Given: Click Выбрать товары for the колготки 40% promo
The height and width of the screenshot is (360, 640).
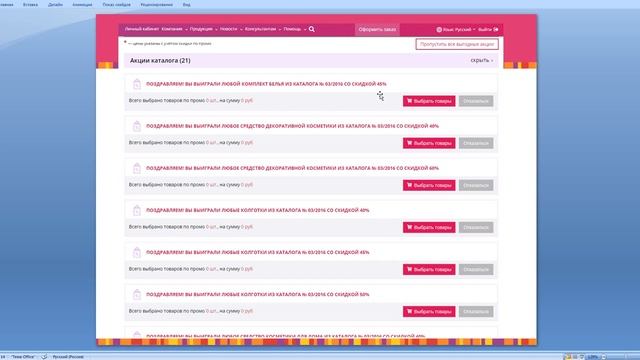Looking at the screenshot, I should [x=429, y=227].
